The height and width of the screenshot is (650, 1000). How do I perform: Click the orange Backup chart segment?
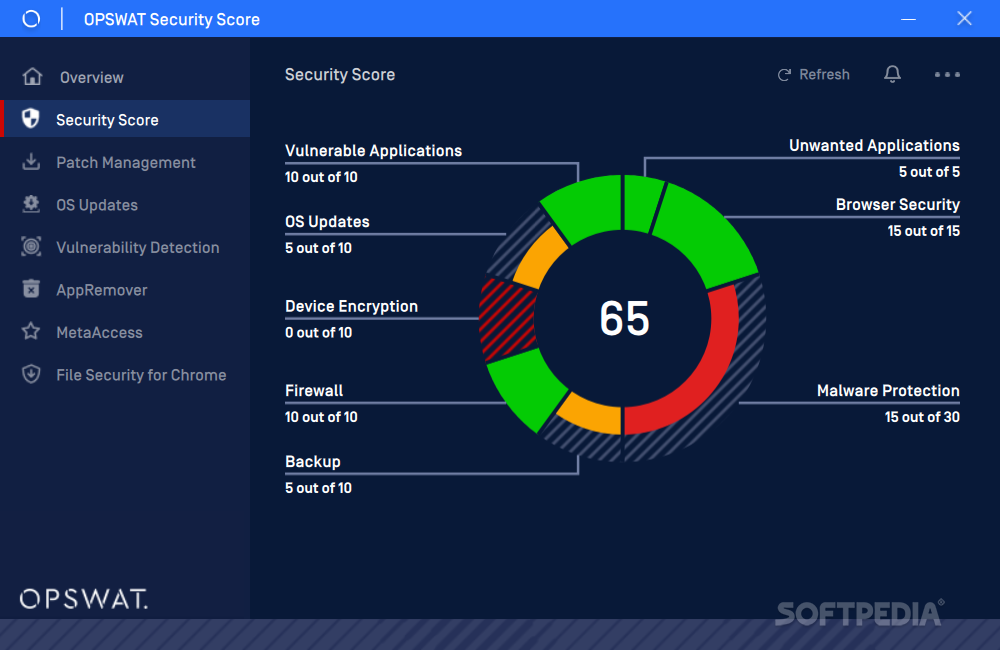pos(592,413)
